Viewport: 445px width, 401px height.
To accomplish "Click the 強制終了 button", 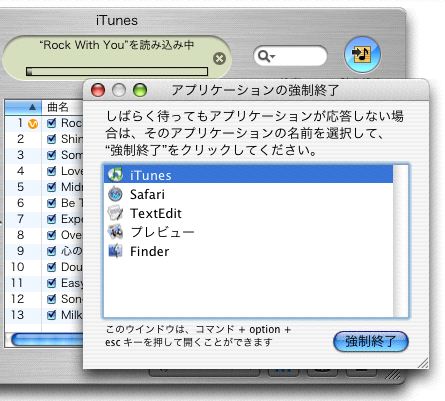I will click(371, 341).
